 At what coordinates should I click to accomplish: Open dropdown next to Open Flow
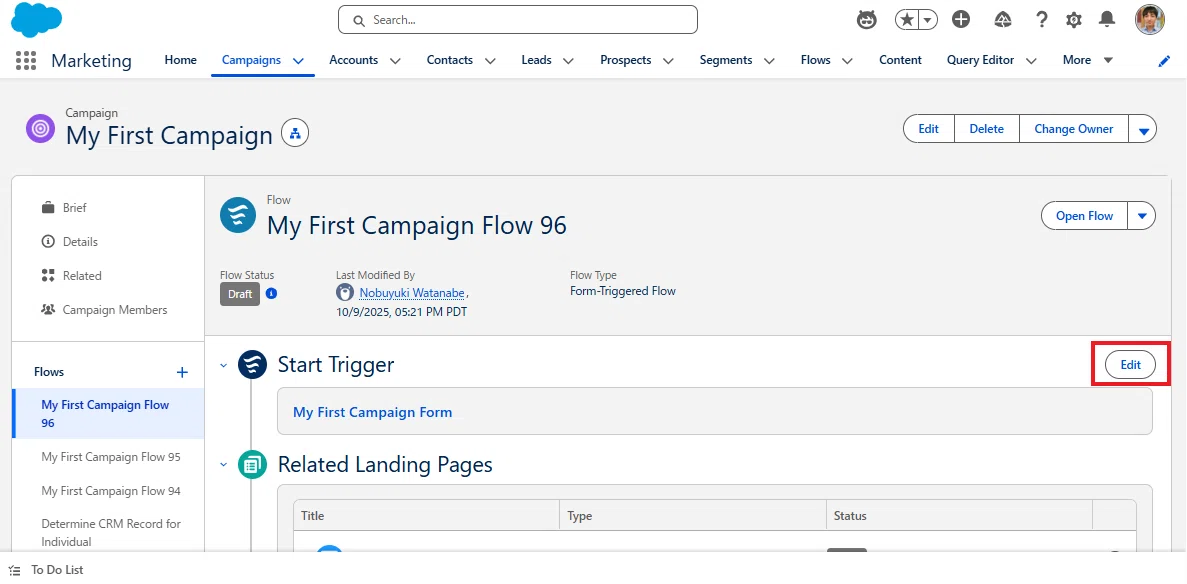point(1142,216)
